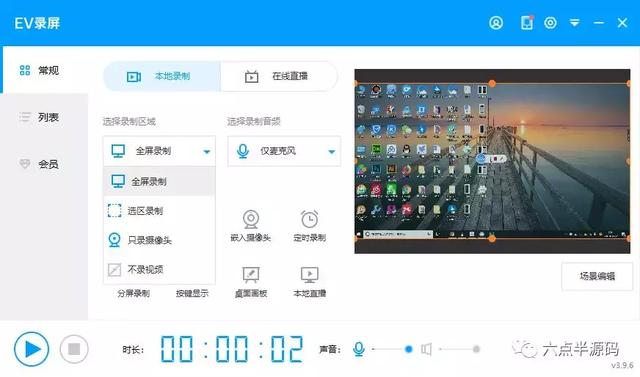The image size is (640, 377).
Task: Open the 桌面画板 drawing board icon
Action: [x=251, y=275]
